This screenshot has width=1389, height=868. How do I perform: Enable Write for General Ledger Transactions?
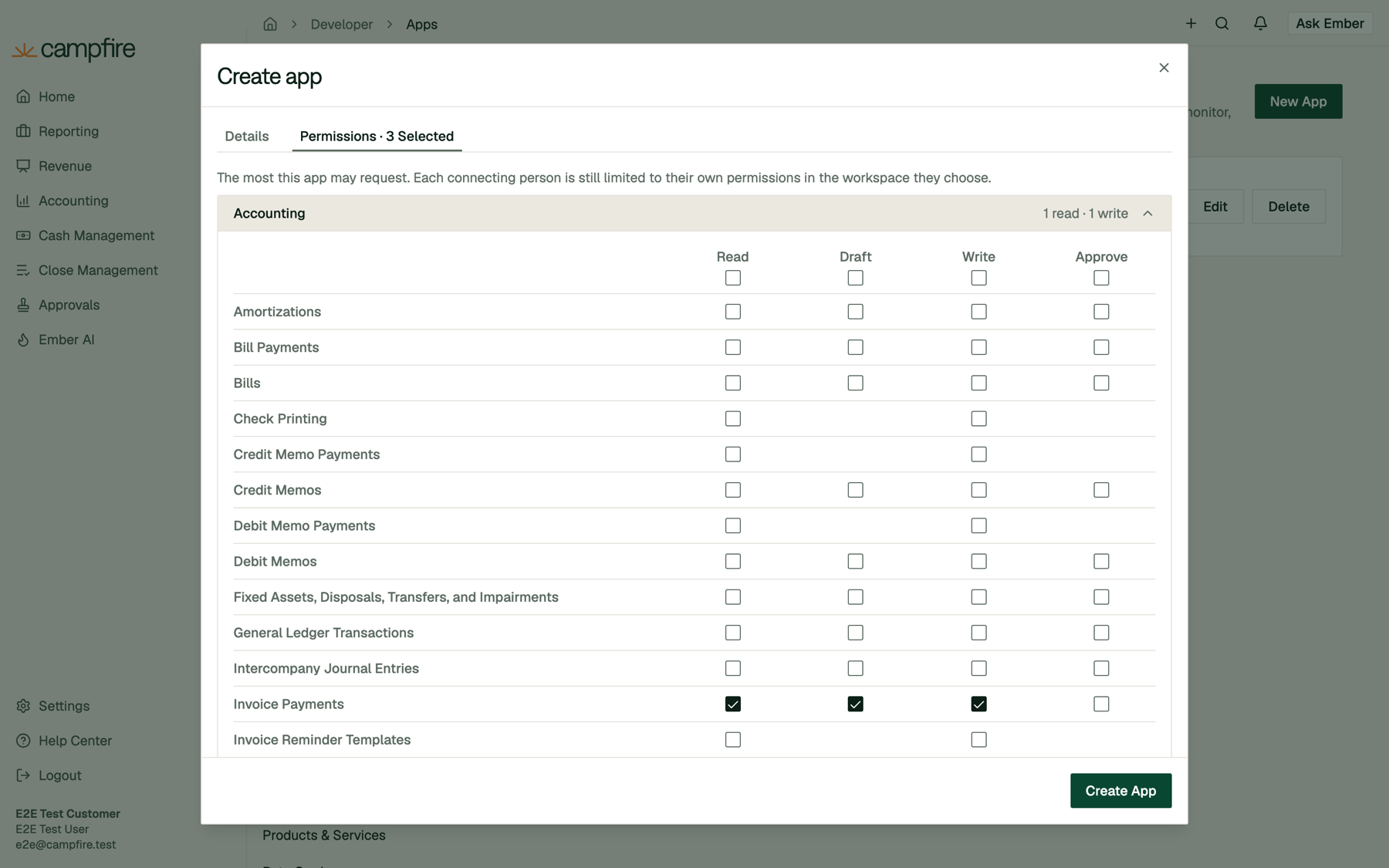pos(978,633)
